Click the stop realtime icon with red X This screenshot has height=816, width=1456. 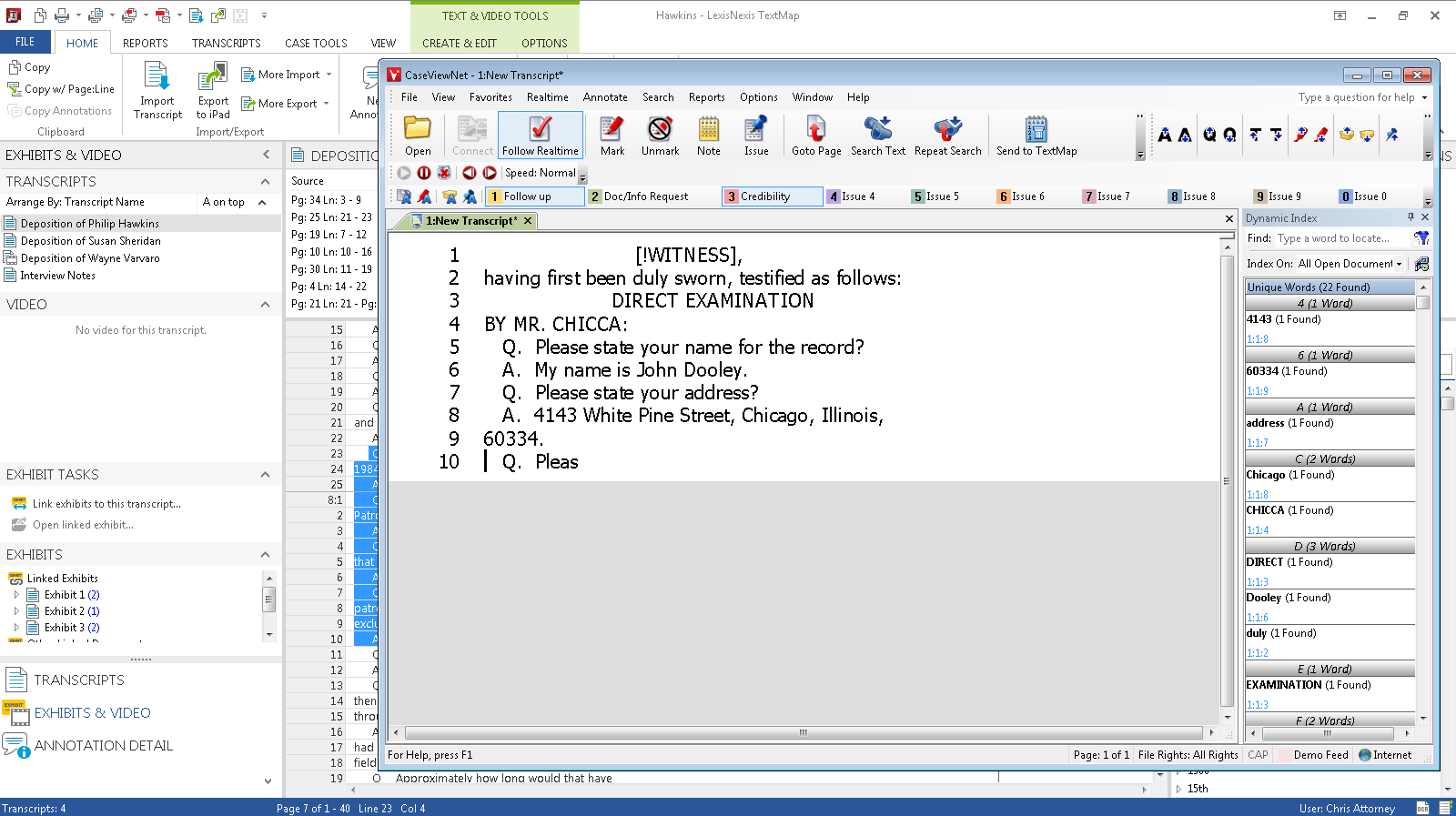[444, 173]
